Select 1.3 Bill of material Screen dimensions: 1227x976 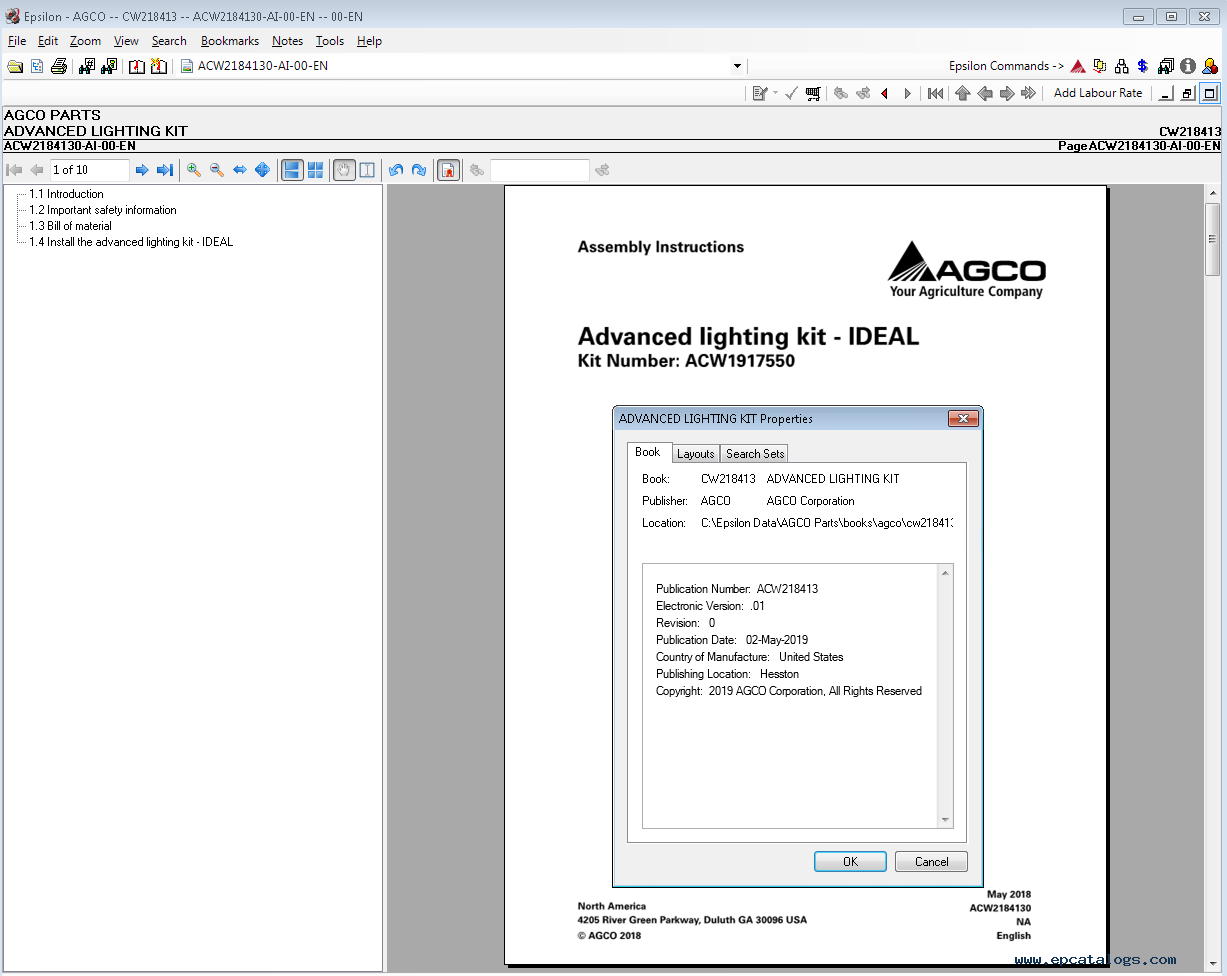pos(70,226)
